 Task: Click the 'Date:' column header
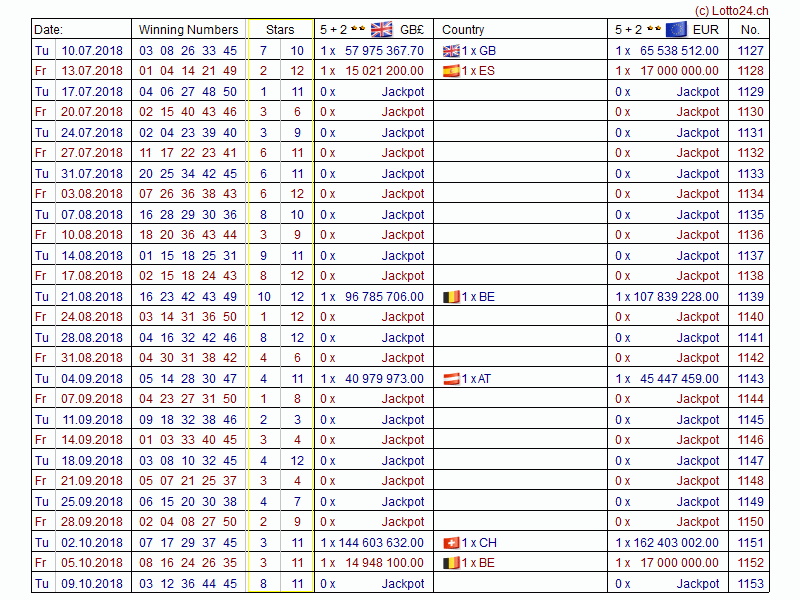point(48,30)
